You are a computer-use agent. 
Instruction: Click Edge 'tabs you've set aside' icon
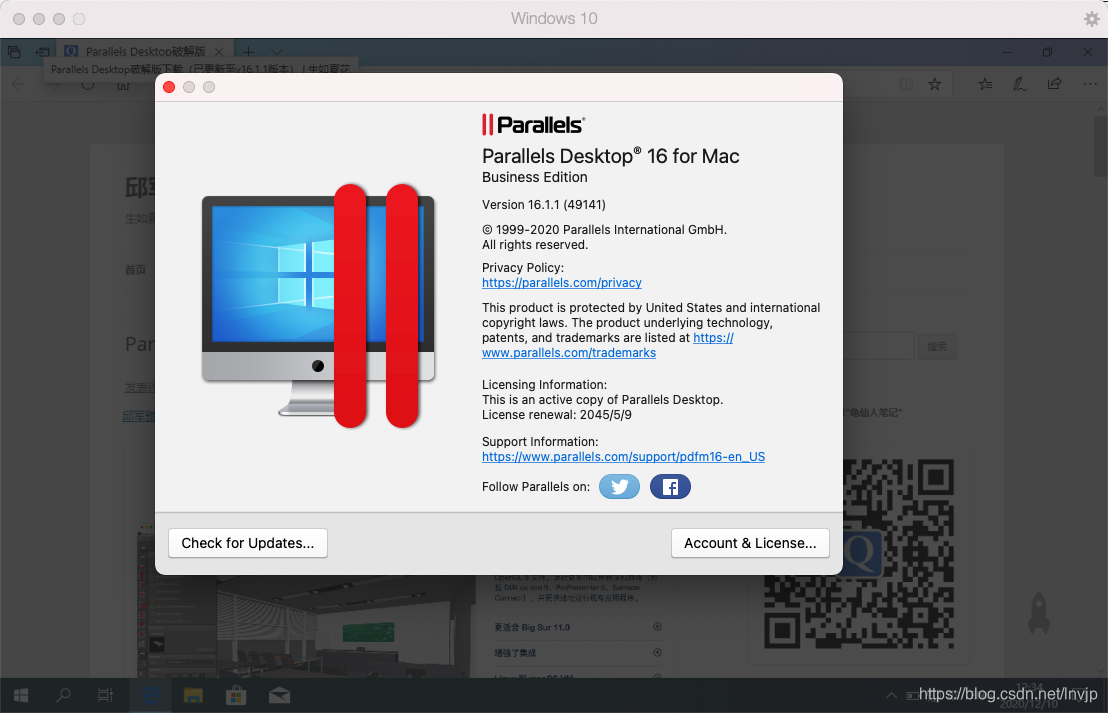tap(14, 52)
